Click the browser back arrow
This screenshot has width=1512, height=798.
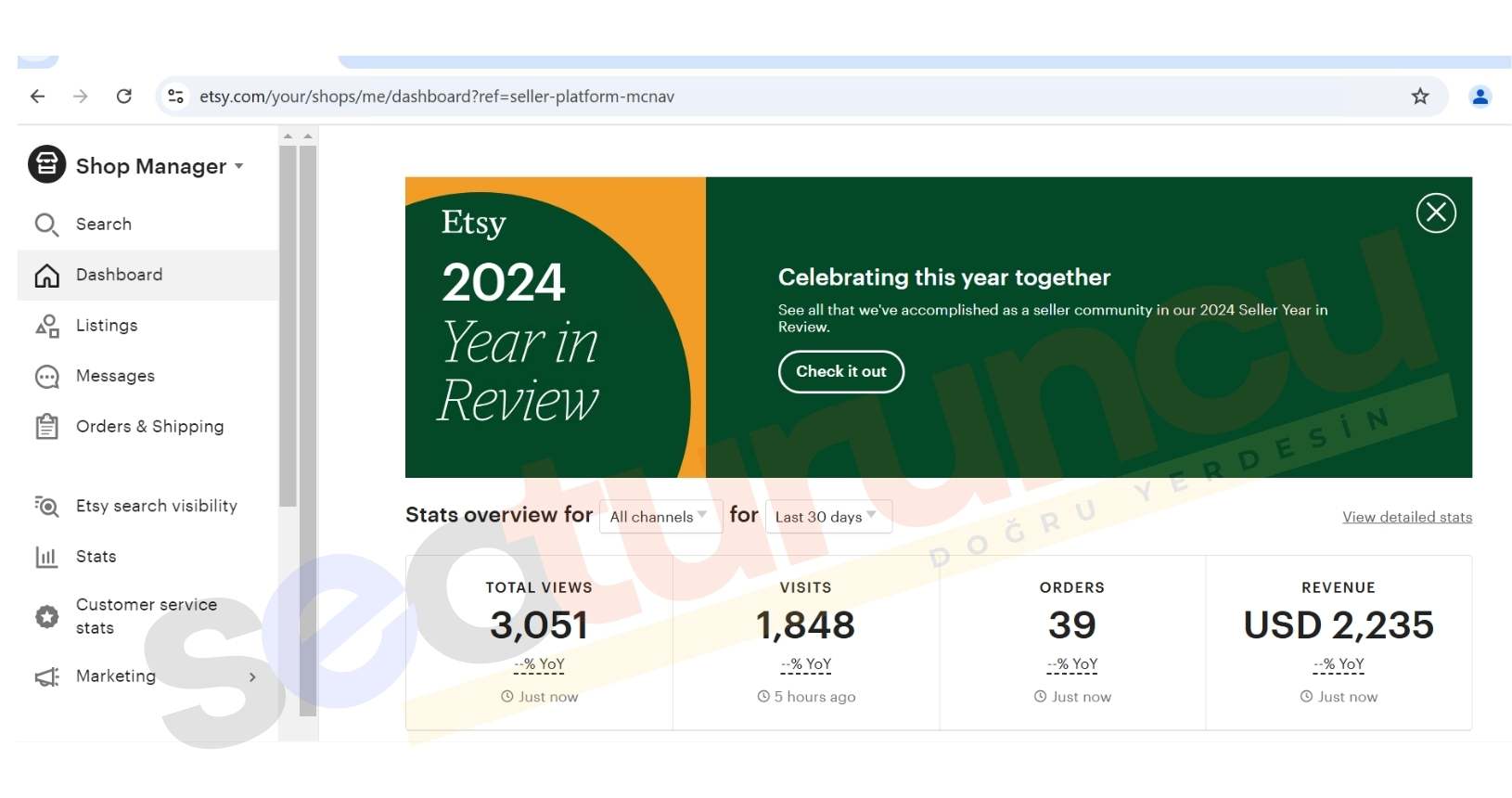[x=38, y=97]
